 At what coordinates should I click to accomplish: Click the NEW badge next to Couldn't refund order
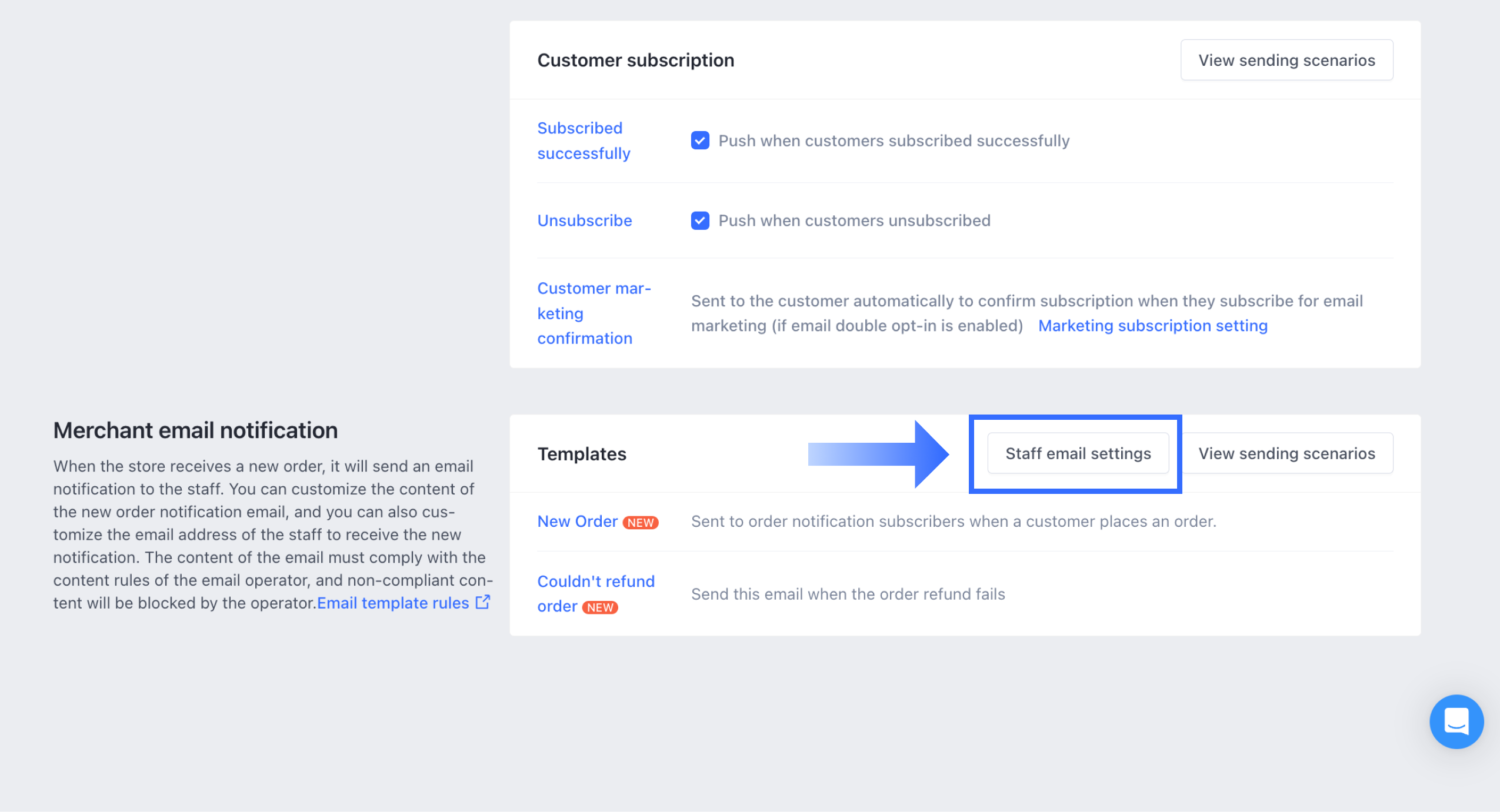[x=600, y=607]
